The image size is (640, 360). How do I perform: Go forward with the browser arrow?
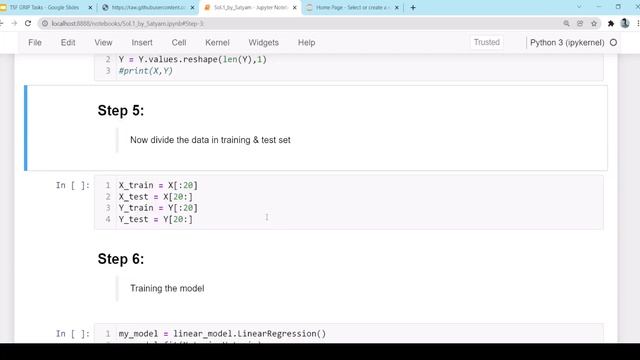14,24
